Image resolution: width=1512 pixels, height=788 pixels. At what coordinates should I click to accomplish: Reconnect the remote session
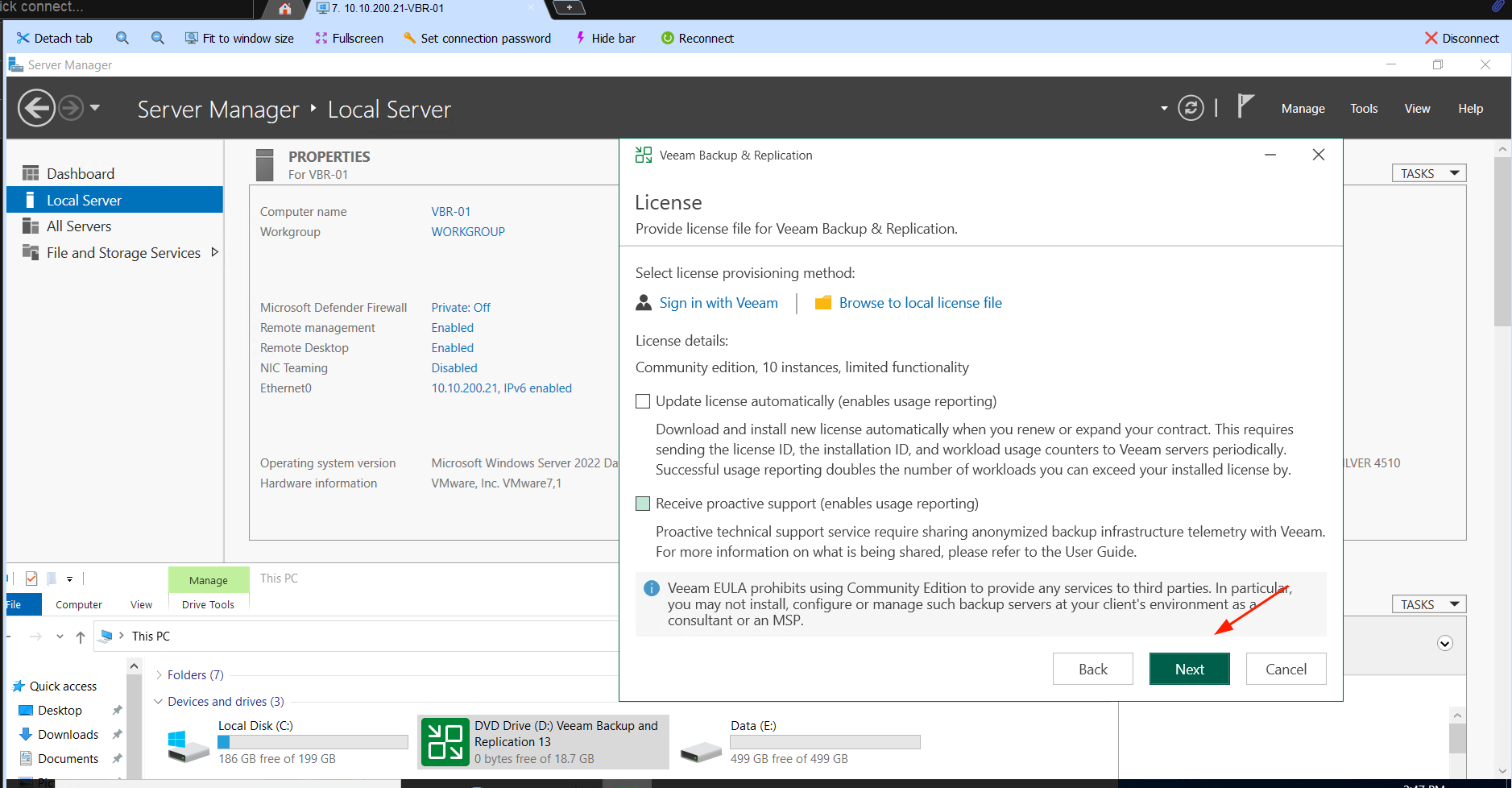pos(697,38)
